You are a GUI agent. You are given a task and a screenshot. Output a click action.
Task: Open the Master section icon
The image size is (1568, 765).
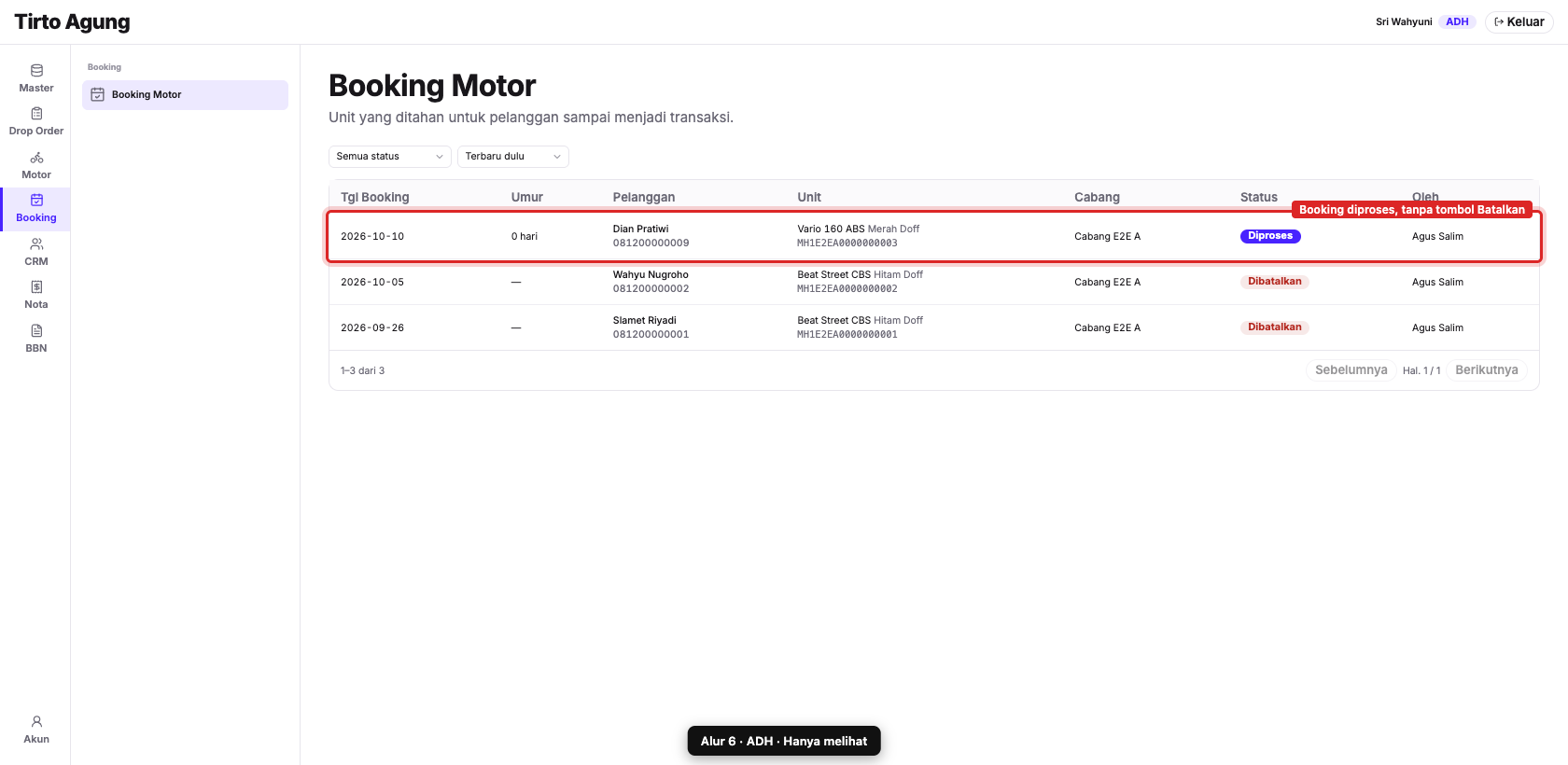coord(36,70)
